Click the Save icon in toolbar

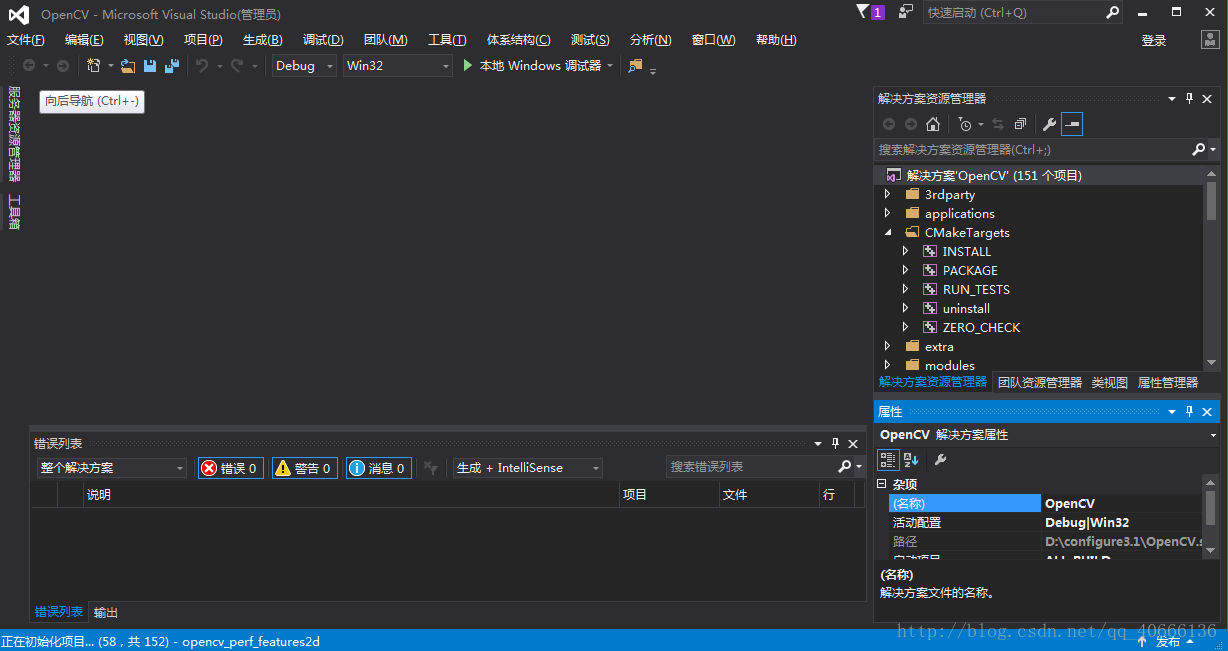150,65
